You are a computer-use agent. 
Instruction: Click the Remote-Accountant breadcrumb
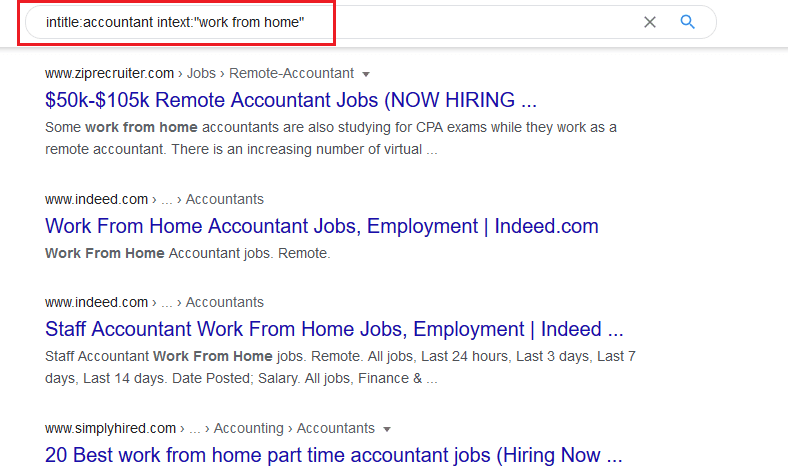[x=291, y=73]
